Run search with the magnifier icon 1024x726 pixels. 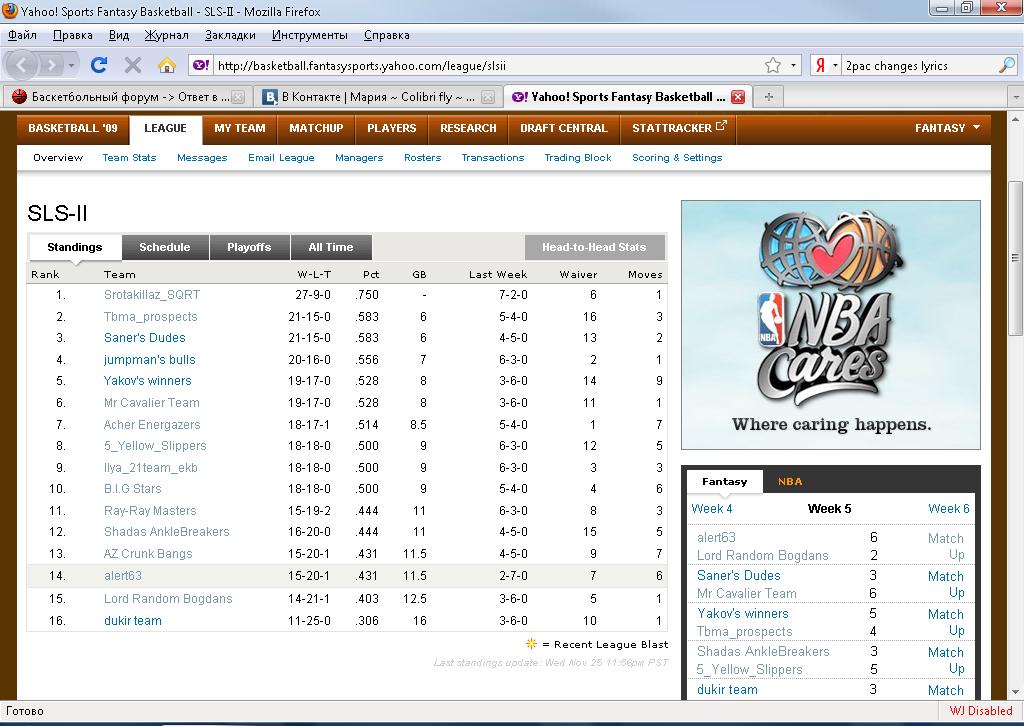(1006, 65)
